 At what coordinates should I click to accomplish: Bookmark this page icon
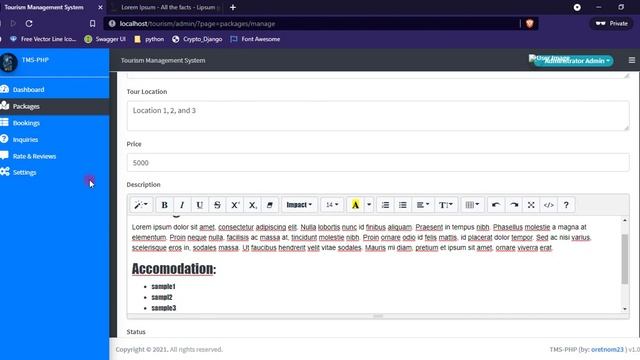click(93, 24)
